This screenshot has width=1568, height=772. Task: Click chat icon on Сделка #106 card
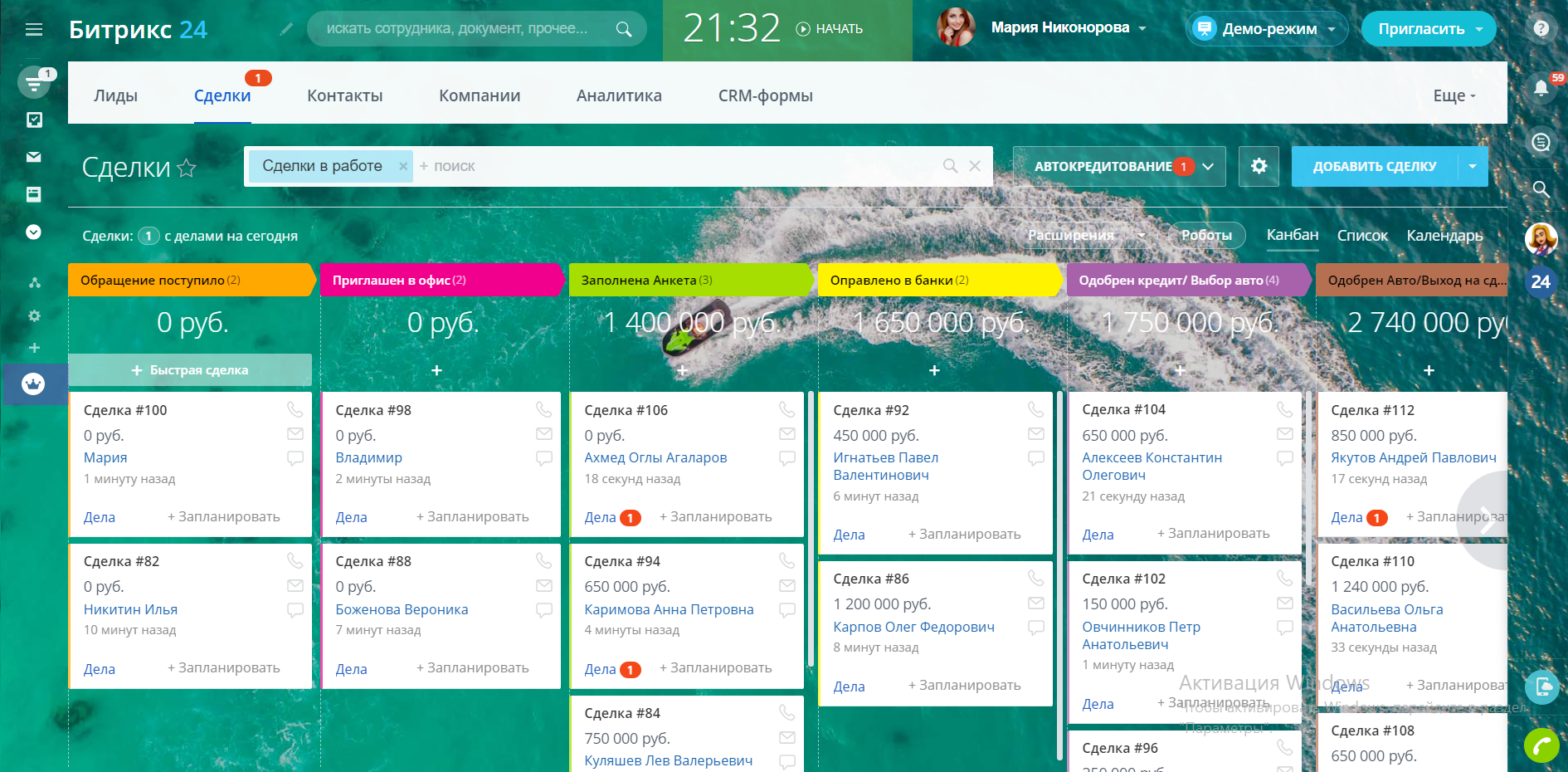click(x=787, y=457)
